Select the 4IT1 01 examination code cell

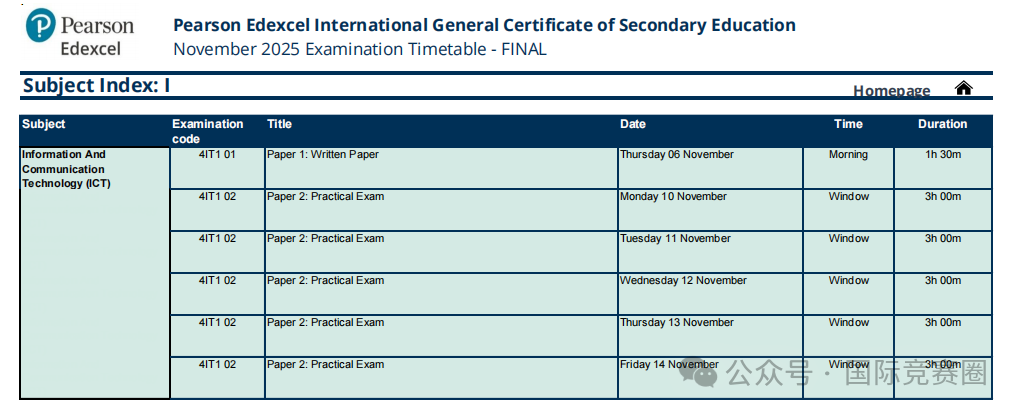[217, 168]
